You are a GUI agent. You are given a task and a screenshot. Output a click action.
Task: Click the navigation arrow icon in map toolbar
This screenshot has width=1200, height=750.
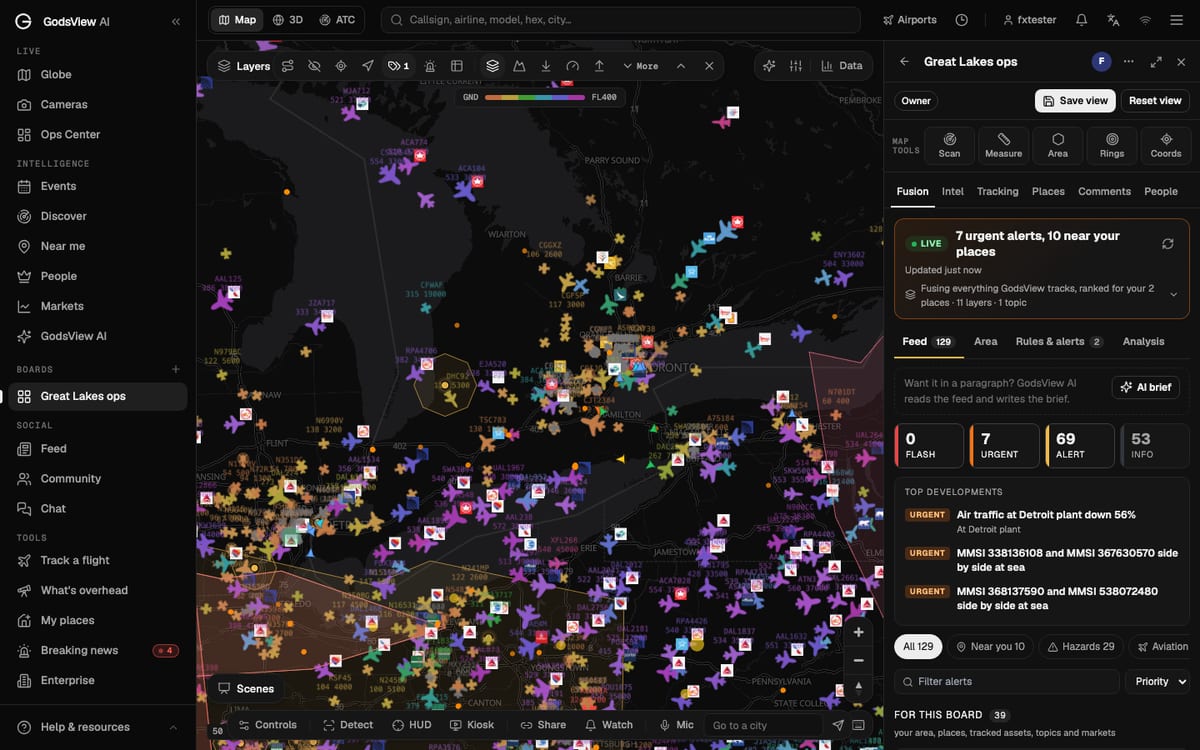367,66
